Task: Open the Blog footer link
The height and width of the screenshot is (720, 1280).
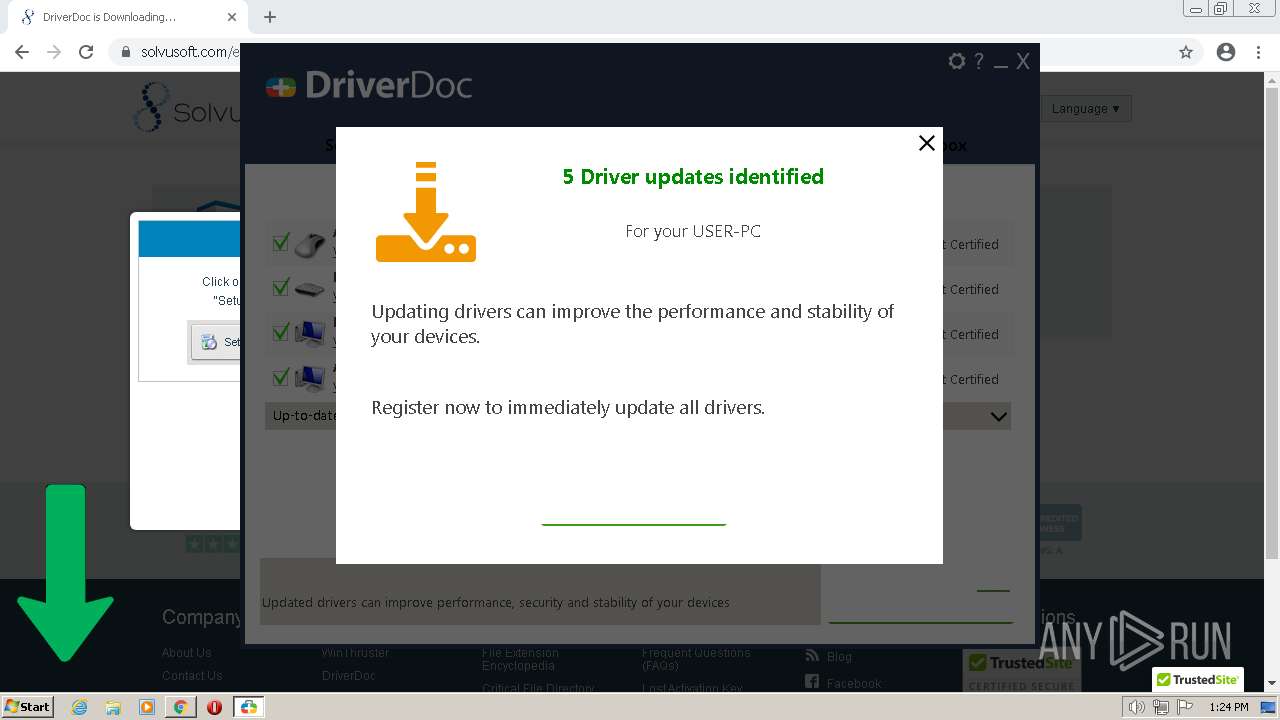Action: coord(839,657)
